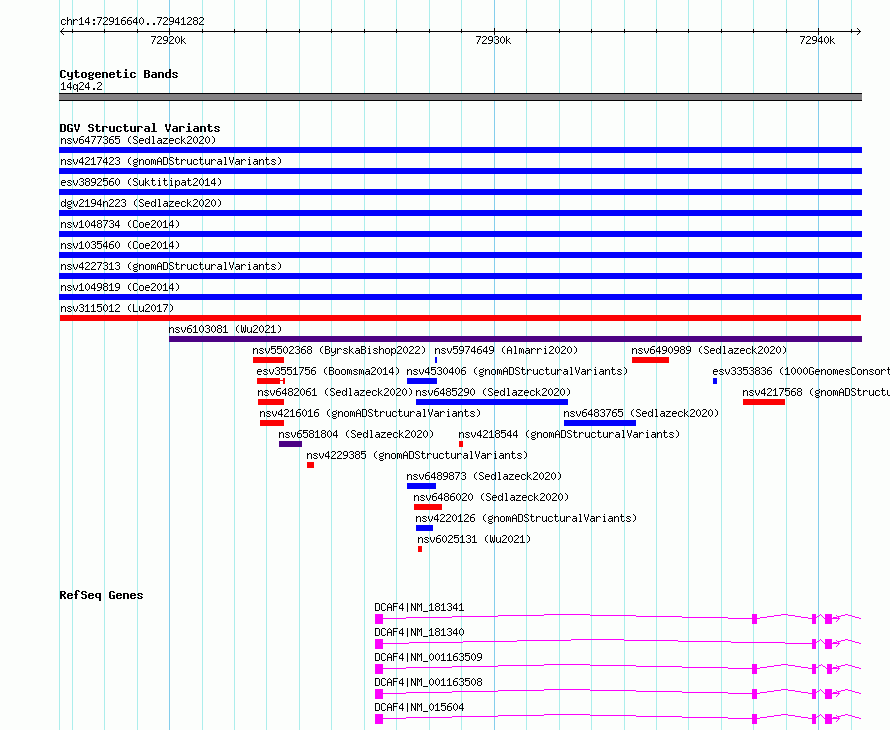Open nsv4220126 gnomADStructuralVariants label
The height and width of the screenshot is (730, 890).
click(x=526, y=518)
